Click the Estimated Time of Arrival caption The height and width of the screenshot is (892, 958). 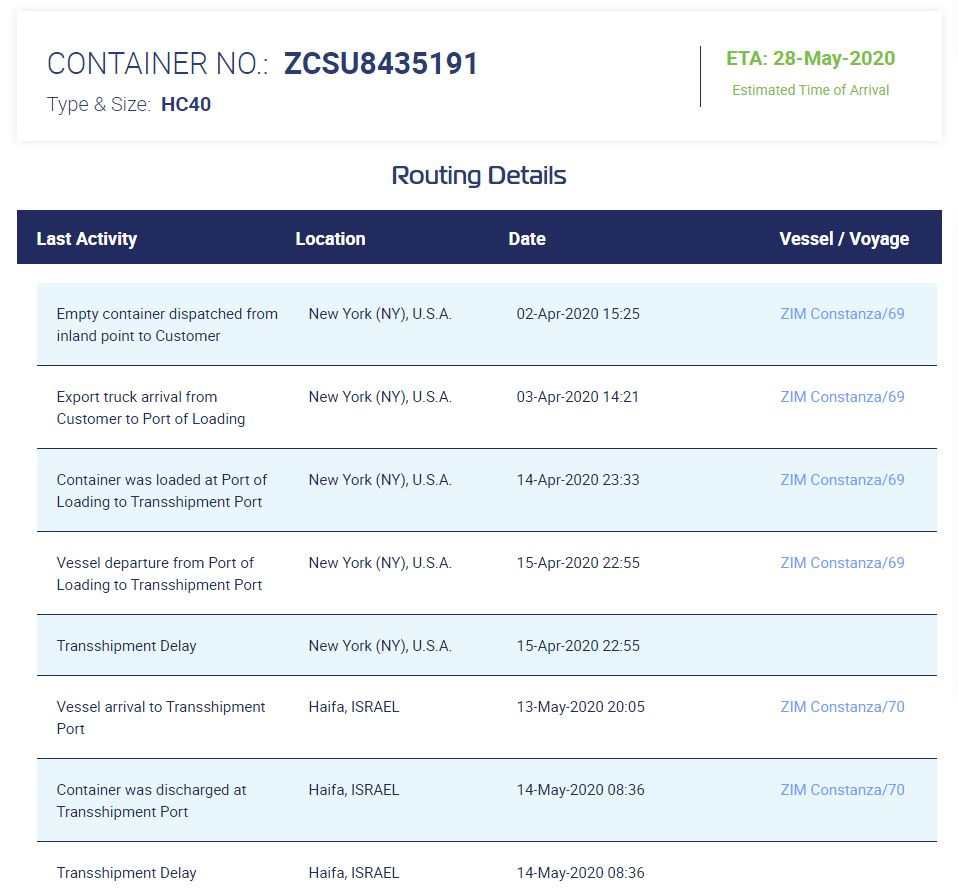pos(810,90)
